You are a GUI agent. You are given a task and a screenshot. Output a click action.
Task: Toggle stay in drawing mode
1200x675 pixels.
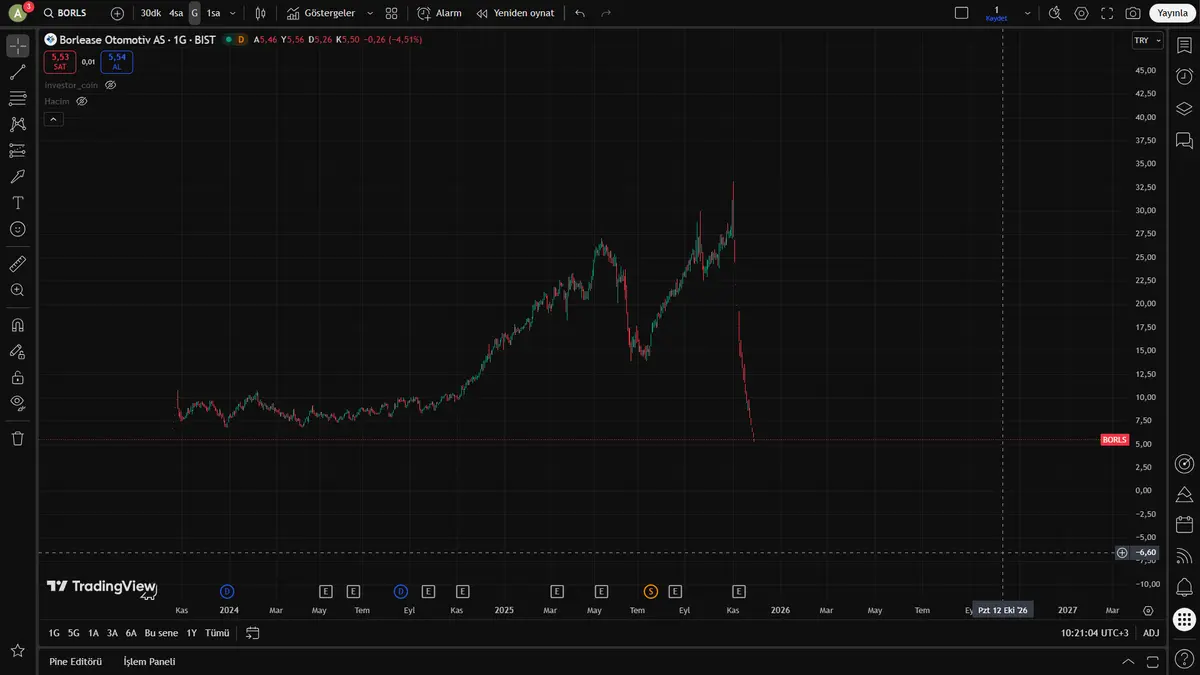tap(17, 351)
